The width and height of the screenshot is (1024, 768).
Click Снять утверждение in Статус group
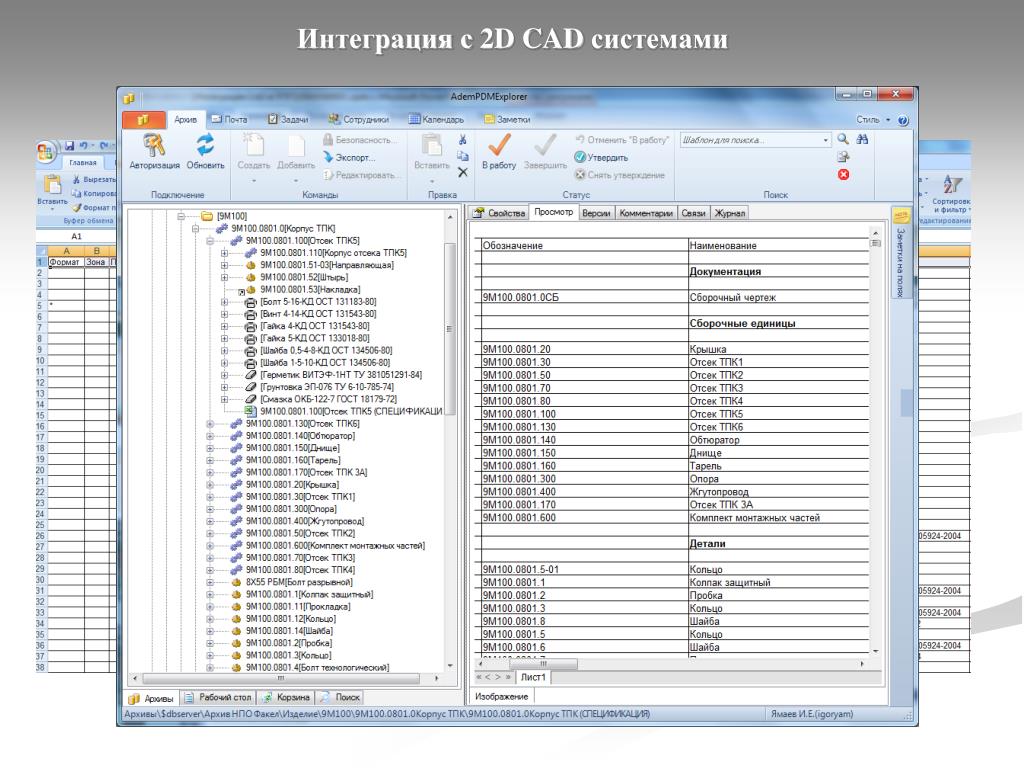(x=620, y=175)
